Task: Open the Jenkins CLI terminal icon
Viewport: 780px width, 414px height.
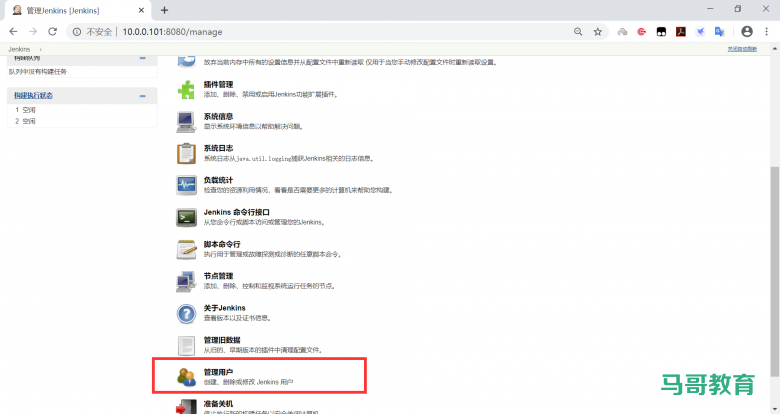Action: click(x=187, y=217)
